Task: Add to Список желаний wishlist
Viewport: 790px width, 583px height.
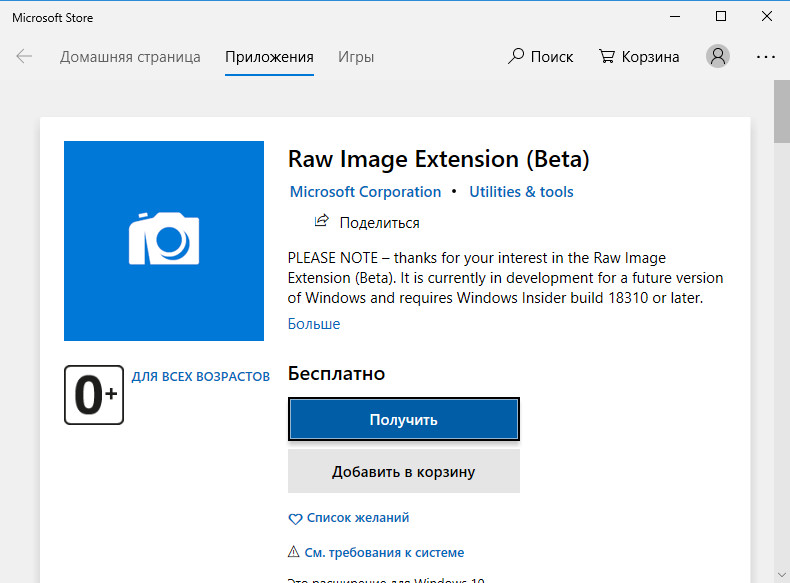Action: pyautogui.click(x=349, y=518)
